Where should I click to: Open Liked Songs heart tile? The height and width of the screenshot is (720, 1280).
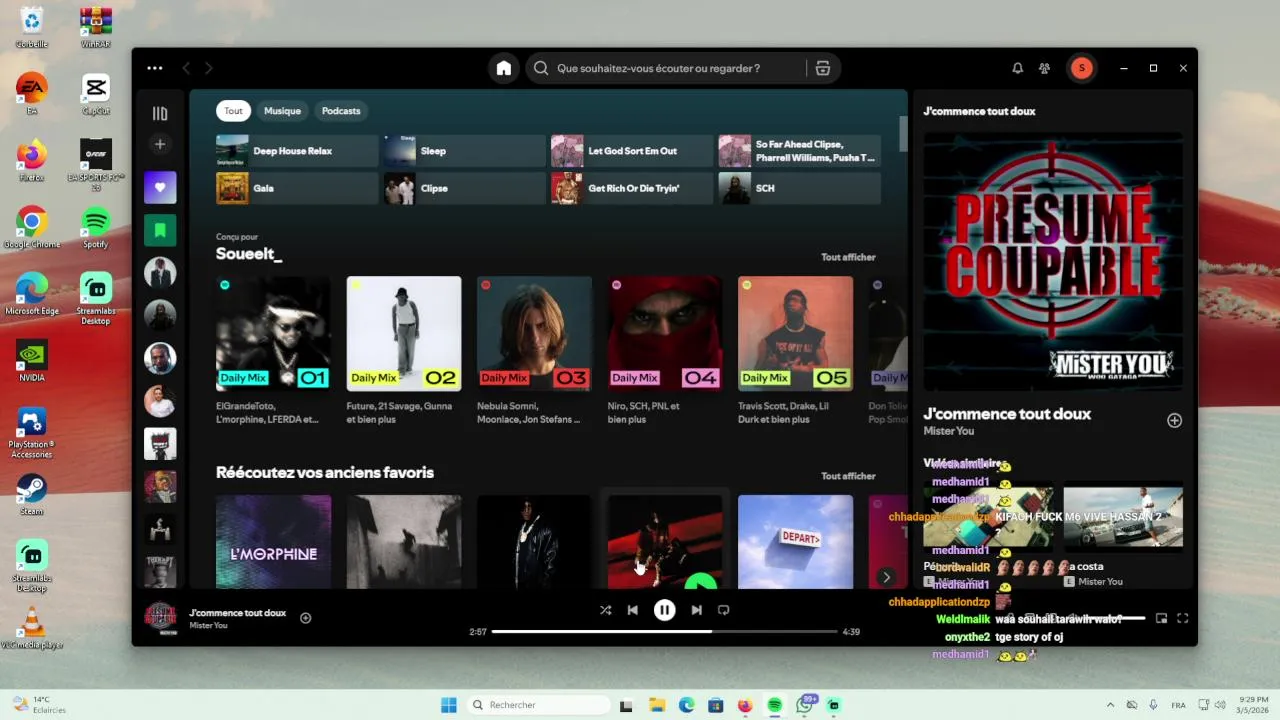click(160, 187)
